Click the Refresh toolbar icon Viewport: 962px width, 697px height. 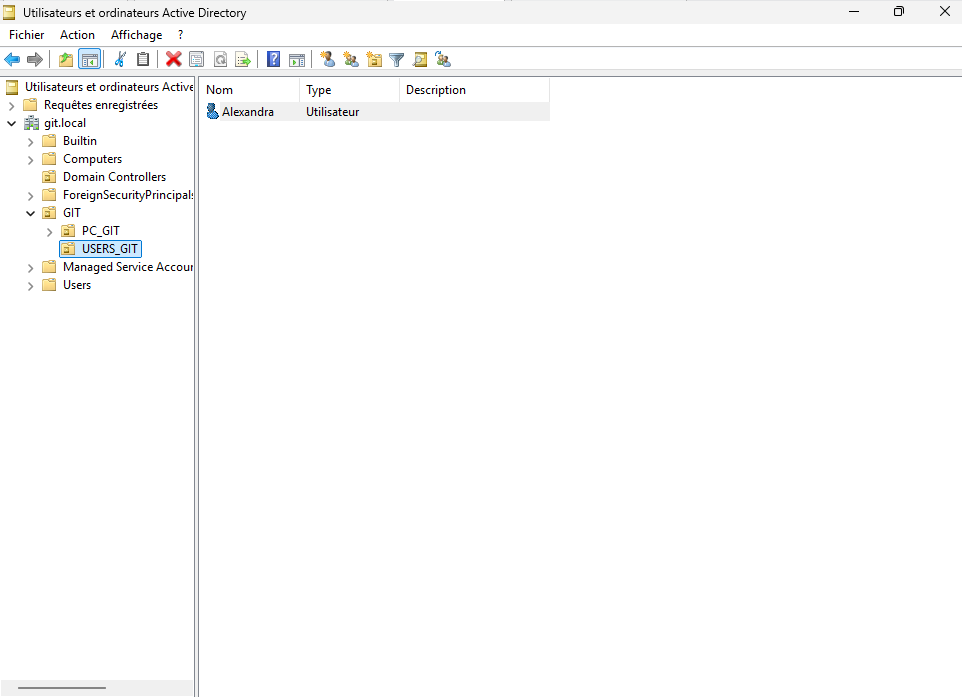(220, 60)
